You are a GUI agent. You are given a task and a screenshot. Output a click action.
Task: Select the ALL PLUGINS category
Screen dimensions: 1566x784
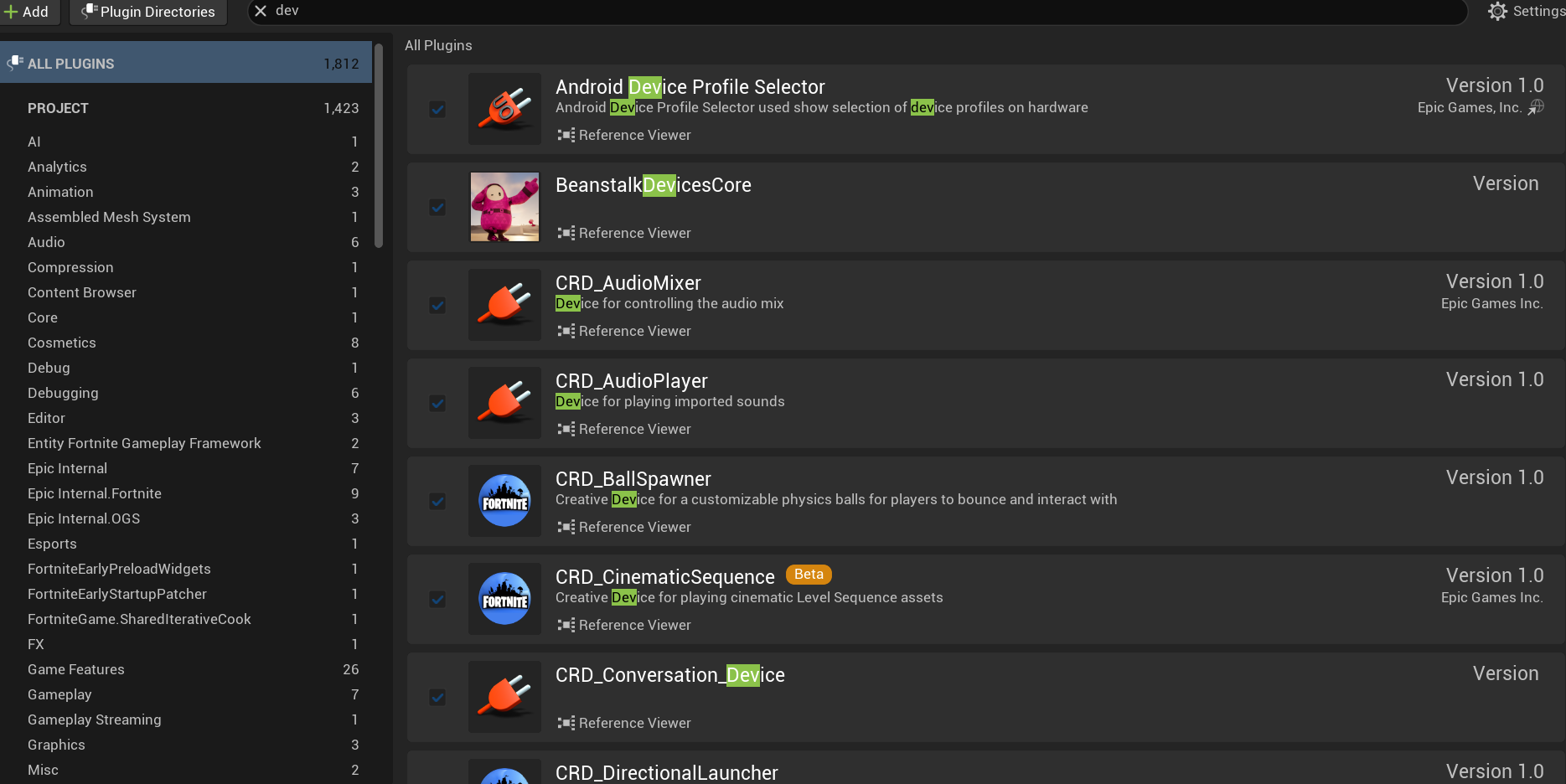tap(186, 64)
